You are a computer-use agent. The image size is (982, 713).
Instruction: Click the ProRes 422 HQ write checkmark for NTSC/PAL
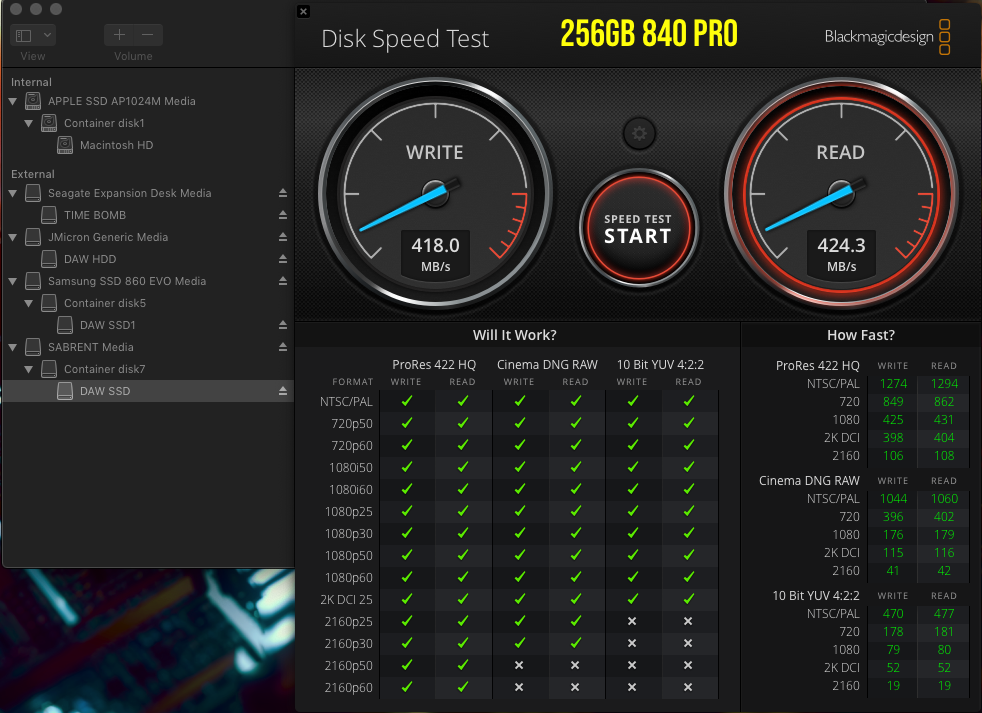tap(406, 401)
